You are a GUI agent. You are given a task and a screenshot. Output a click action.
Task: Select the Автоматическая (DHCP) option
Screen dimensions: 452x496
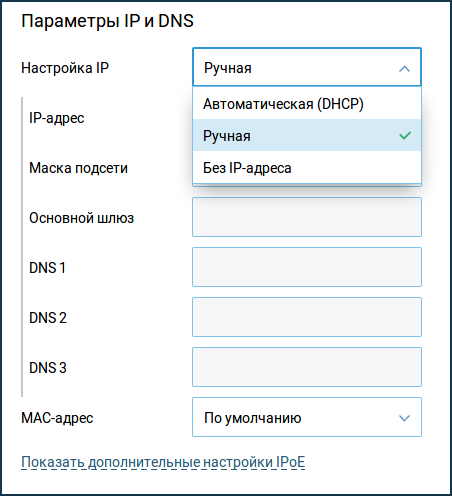pos(307,104)
